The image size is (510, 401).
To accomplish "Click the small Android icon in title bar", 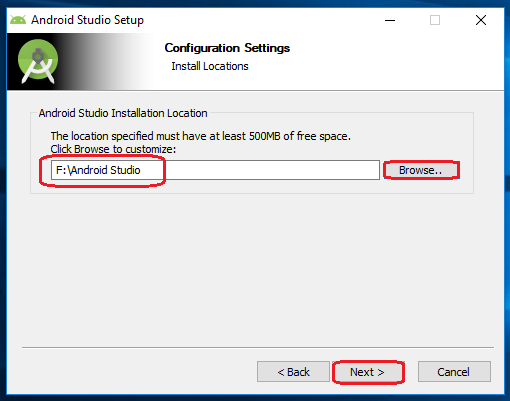I will point(18,20).
